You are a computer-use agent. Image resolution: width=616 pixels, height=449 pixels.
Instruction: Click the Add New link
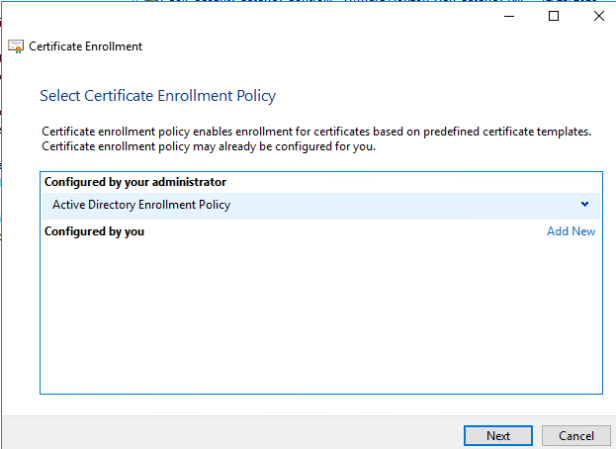click(x=571, y=231)
